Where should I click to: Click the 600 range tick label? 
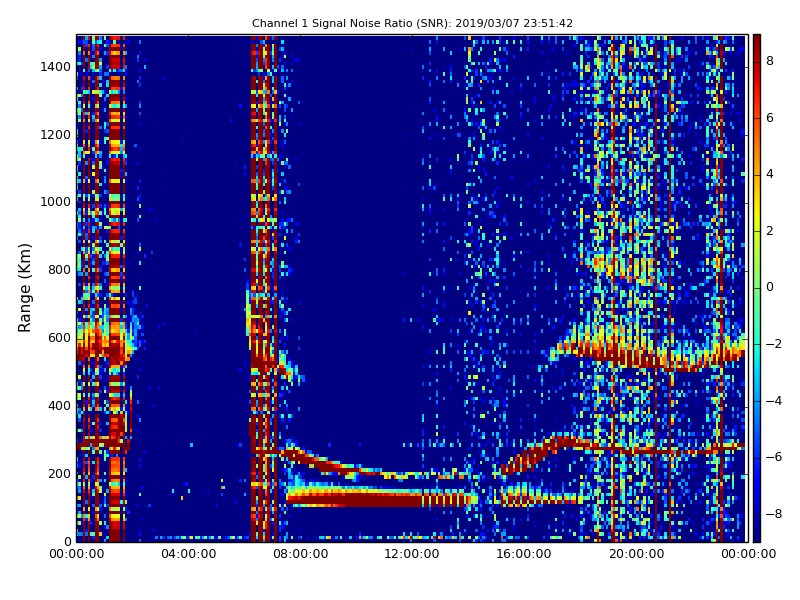(59, 338)
